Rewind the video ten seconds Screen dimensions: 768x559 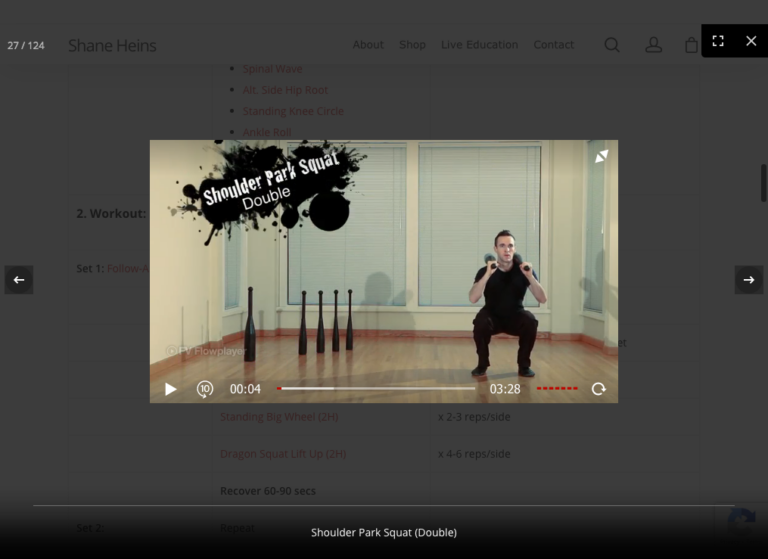205,389
